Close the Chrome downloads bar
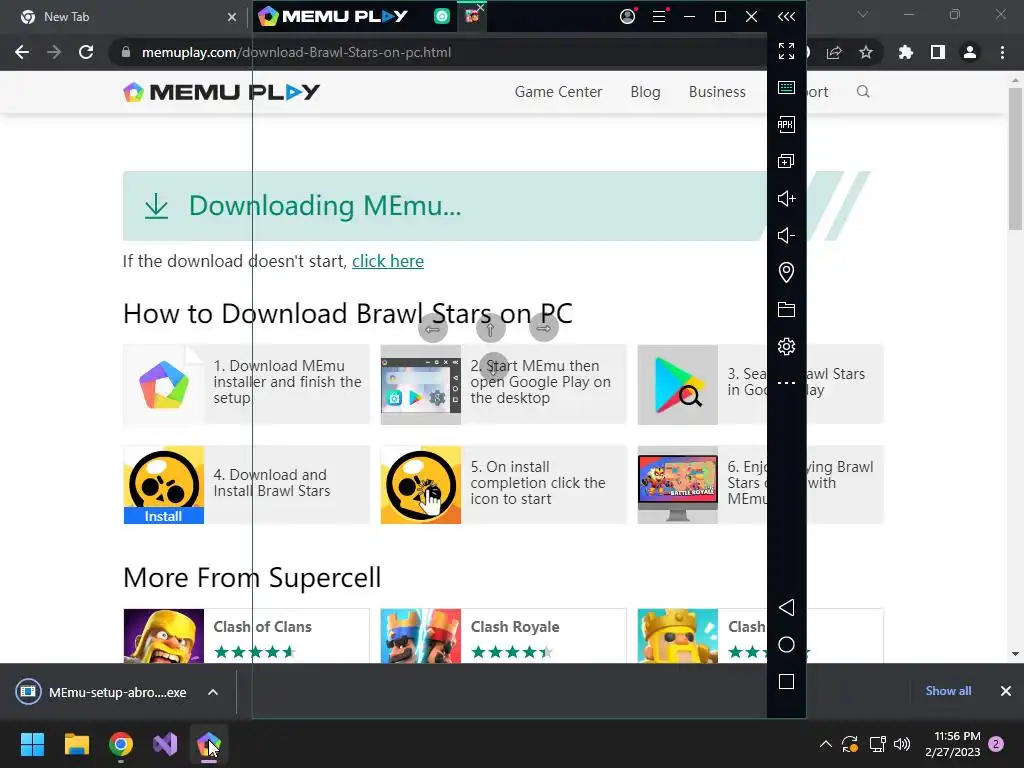The width and height of the screenshot is (1024, 768). (x=1006, y=691)
